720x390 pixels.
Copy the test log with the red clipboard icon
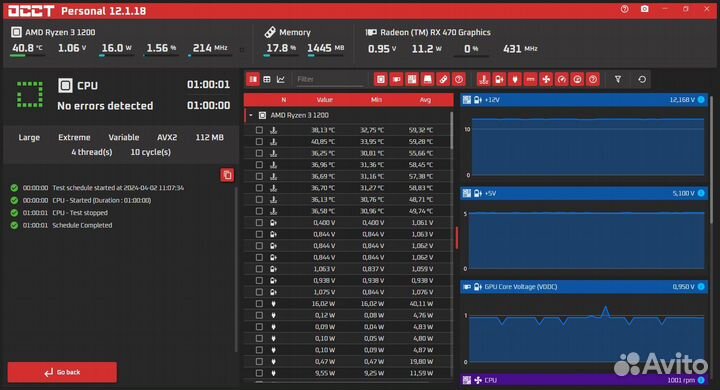tap(227, 175)
